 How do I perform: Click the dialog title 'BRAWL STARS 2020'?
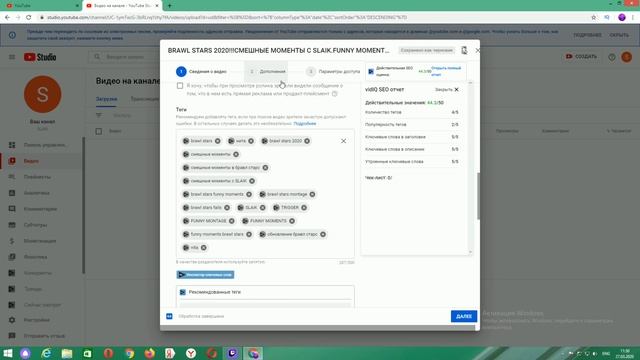pyautogui.click(x=278, y=51)
